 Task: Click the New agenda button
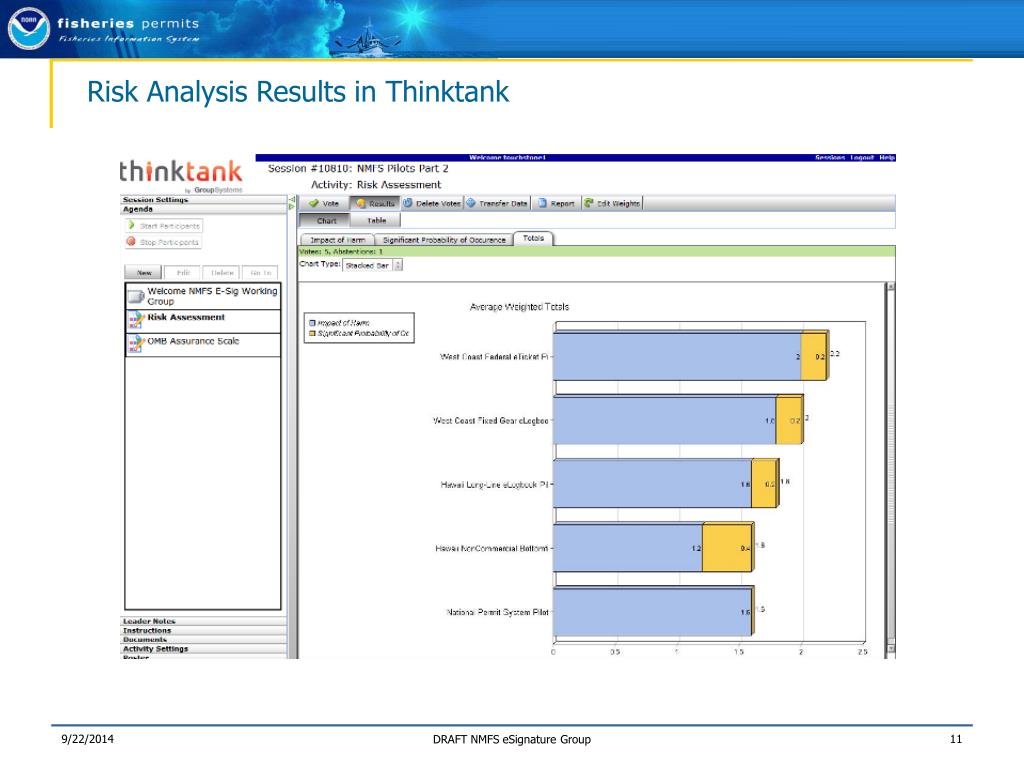[x=144, y=272]
